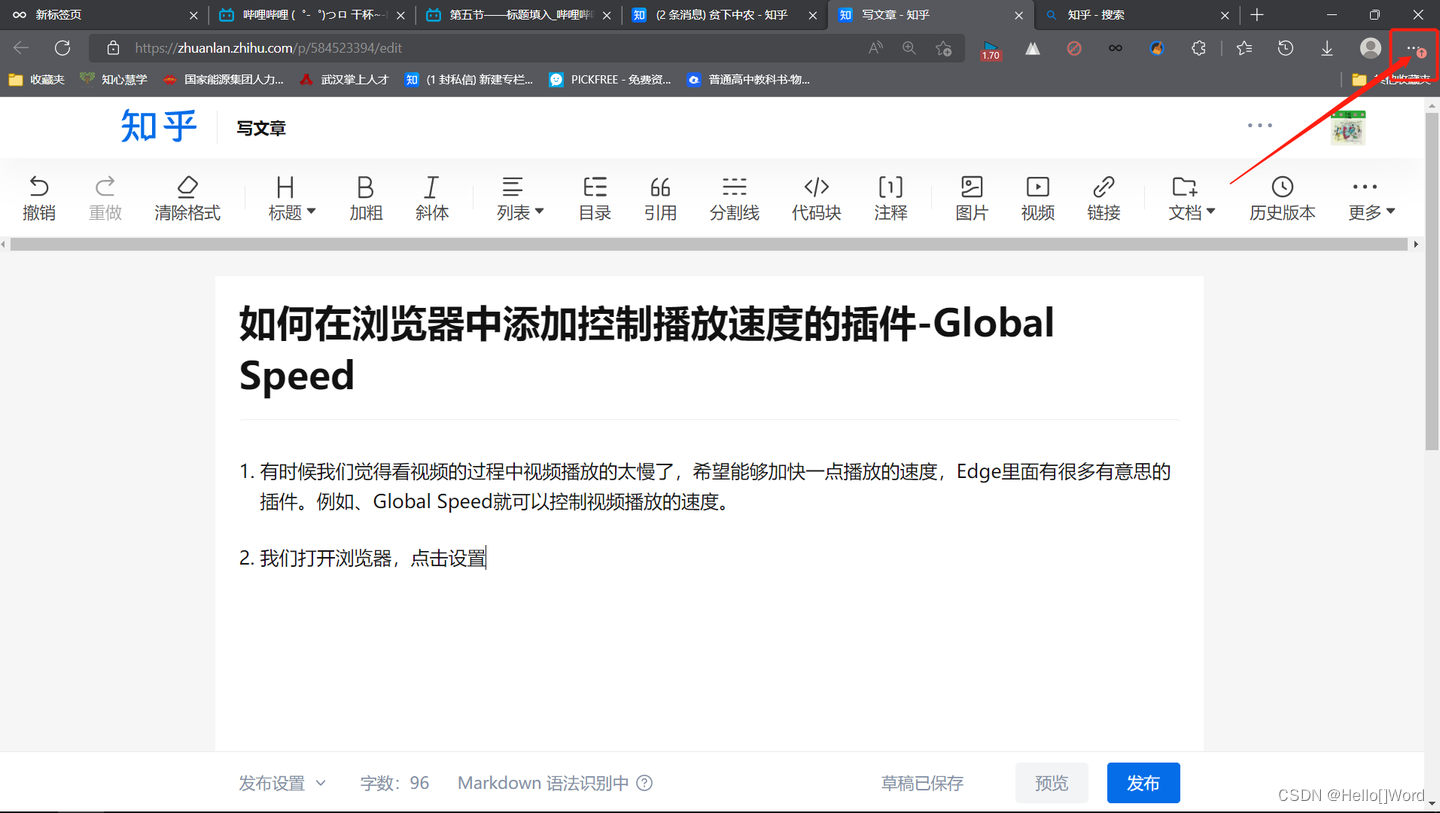
Task: Switch to the 知乎 - 搜索 tab
Action: click(1137, 15)
